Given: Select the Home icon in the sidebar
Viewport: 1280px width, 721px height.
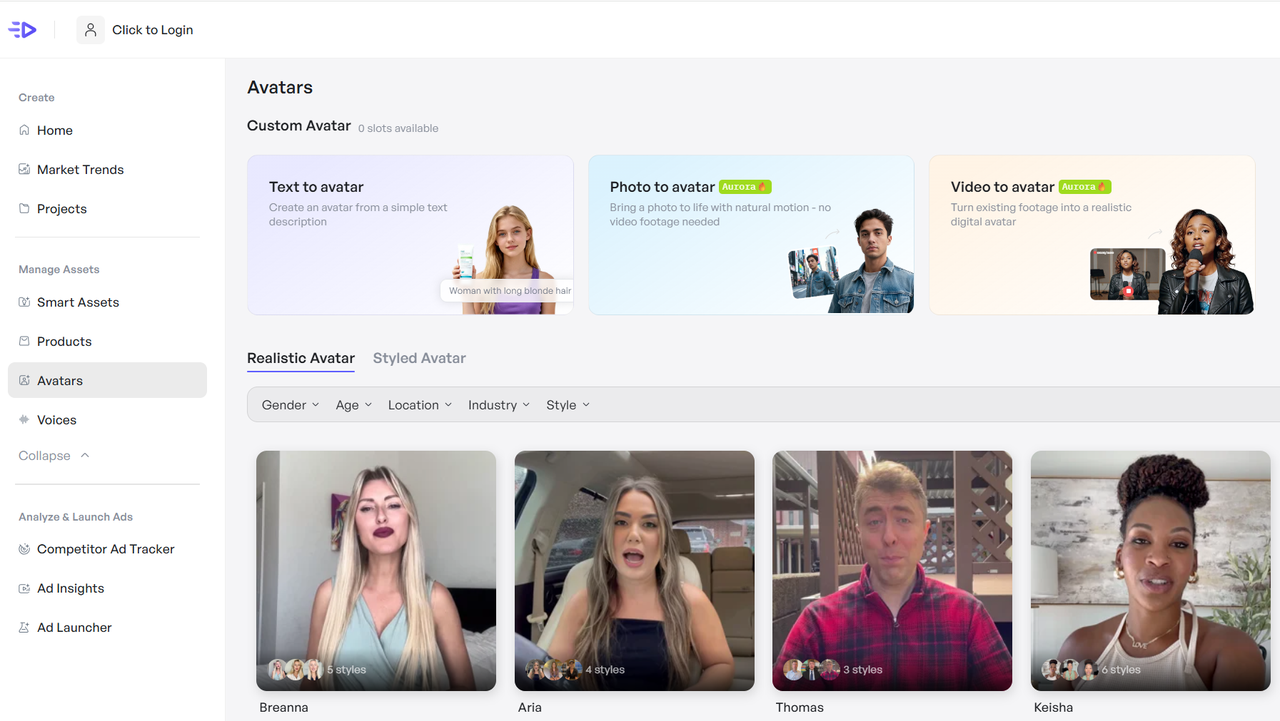Looking at the screenshot, I should 24,130.
